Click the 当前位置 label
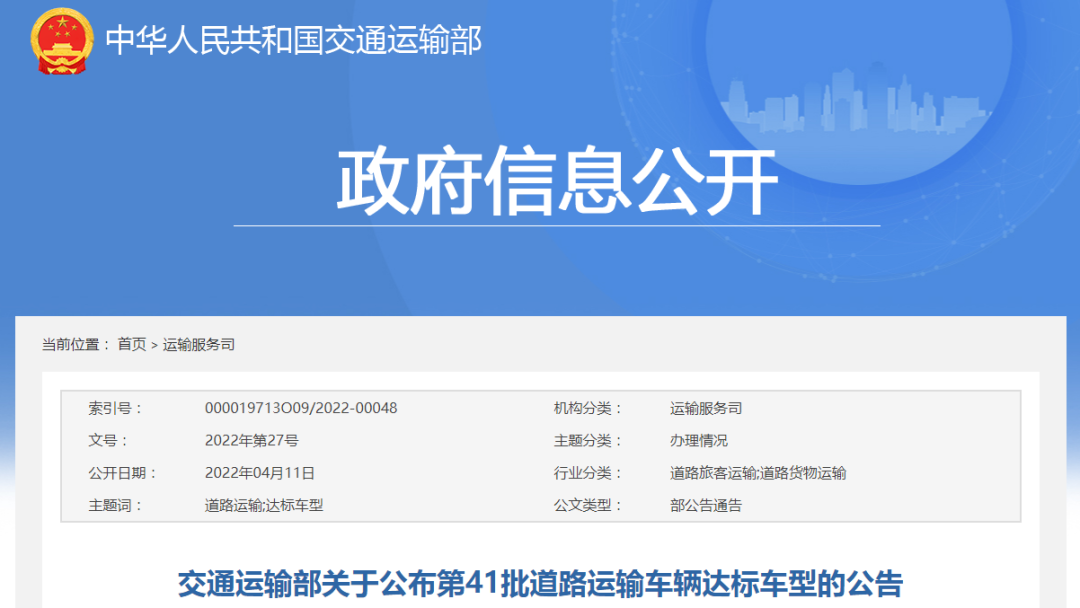1080x608 pixels. [x=75, y=344]
